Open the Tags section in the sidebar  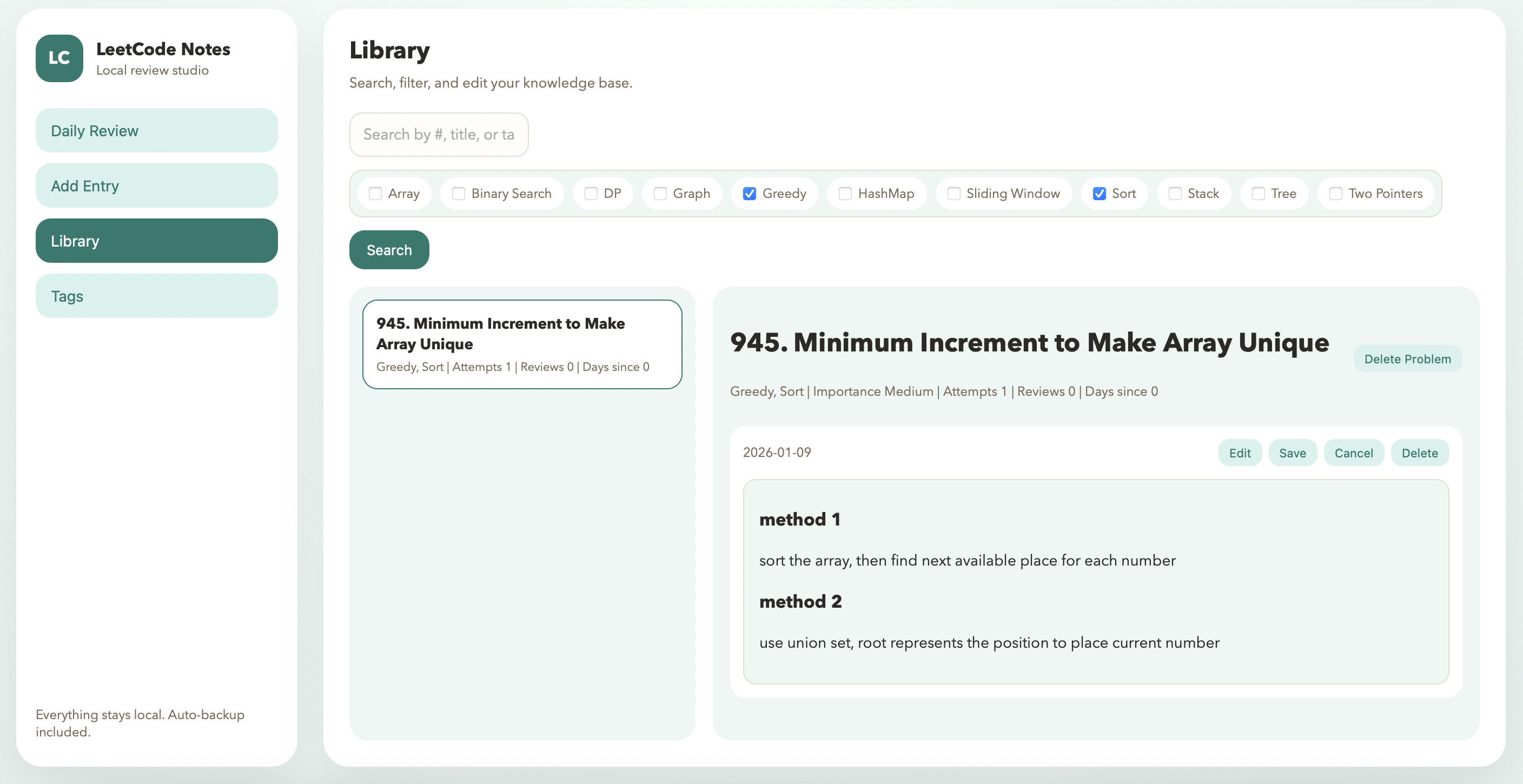click(x=156, y=296)
